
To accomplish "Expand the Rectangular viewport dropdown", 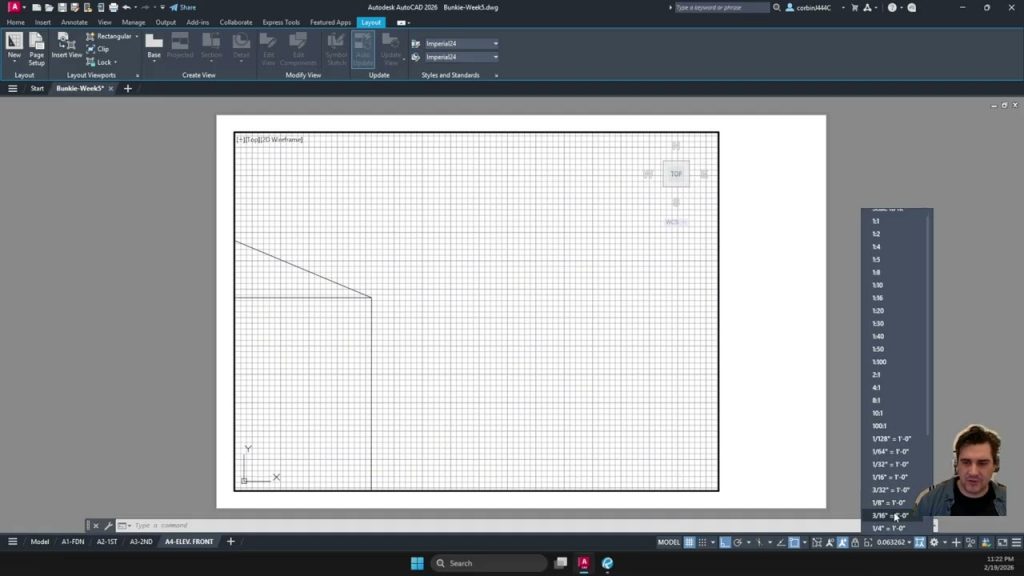I will pos(137,36).
